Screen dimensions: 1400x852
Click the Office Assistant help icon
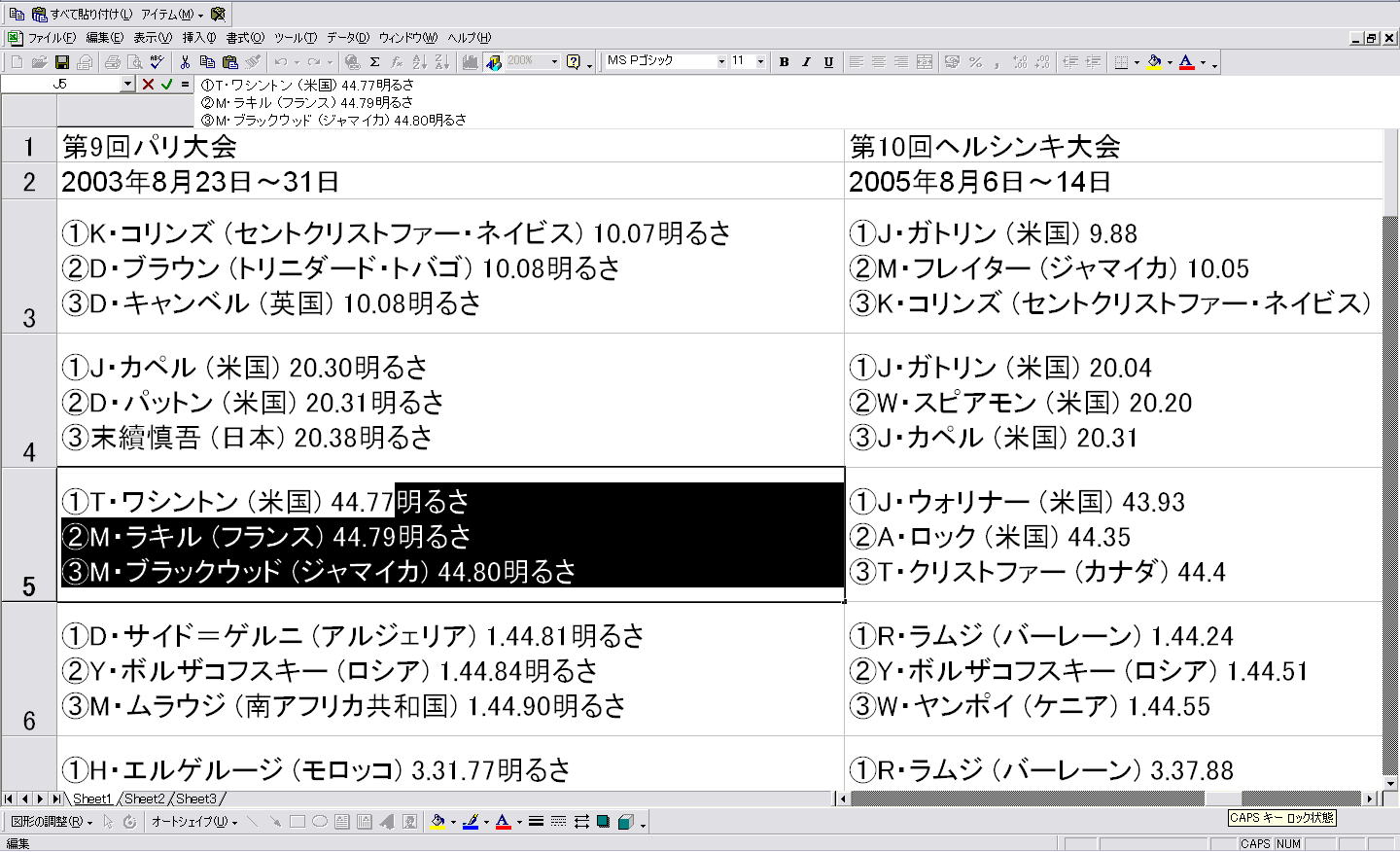(574, 62)
